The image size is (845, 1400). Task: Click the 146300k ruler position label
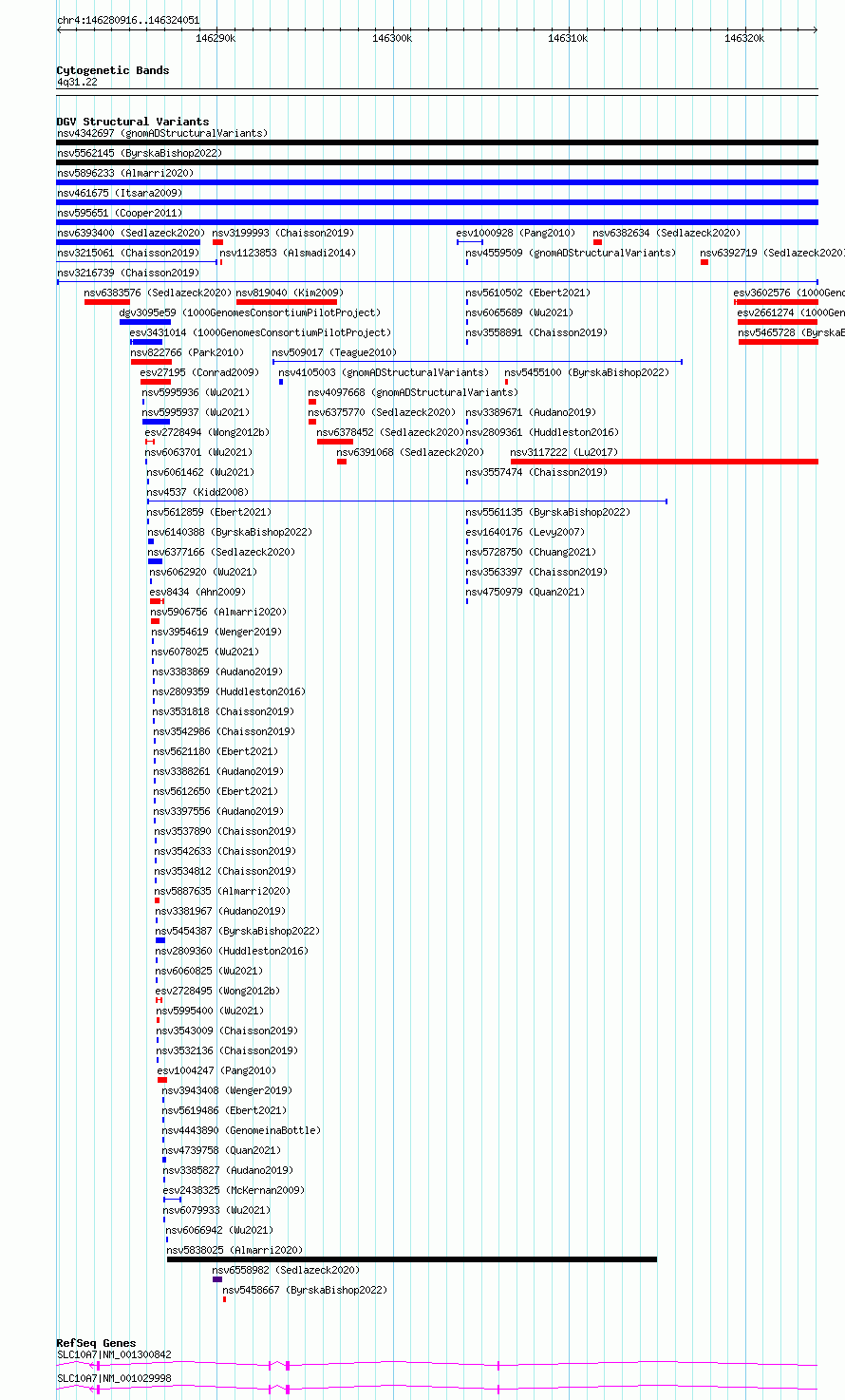pyautogui.click(x=392, y=38)
